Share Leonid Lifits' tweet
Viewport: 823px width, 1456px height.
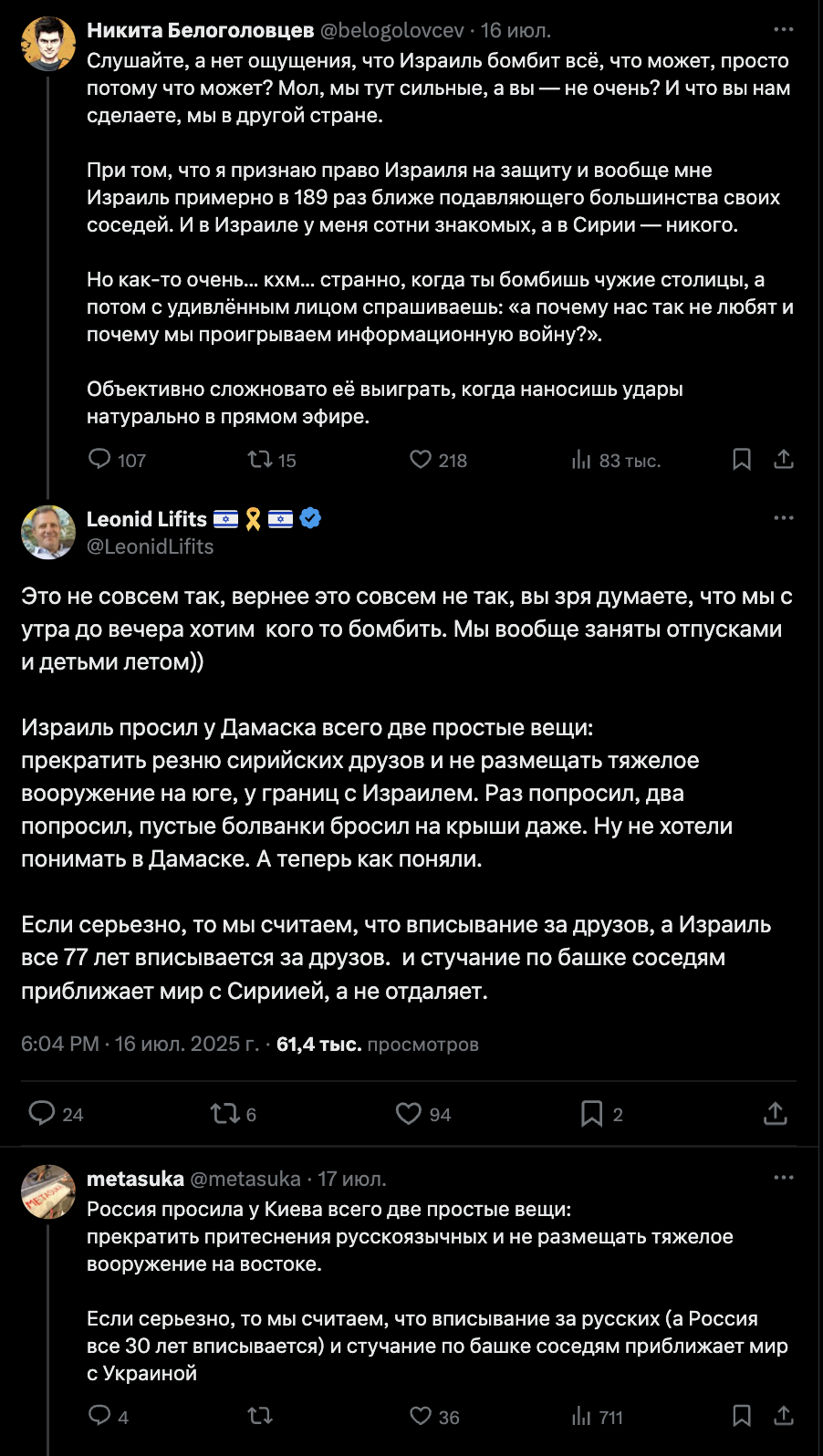(x=776, y=1113)
